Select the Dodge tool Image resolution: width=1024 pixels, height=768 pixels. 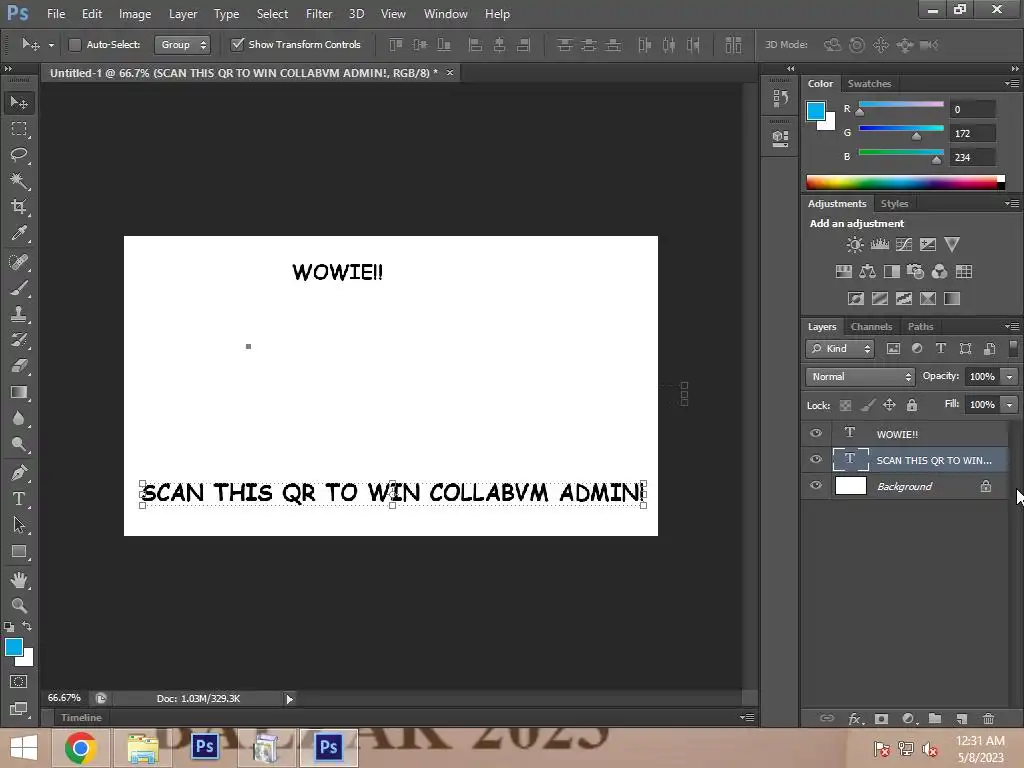(19, 445)
